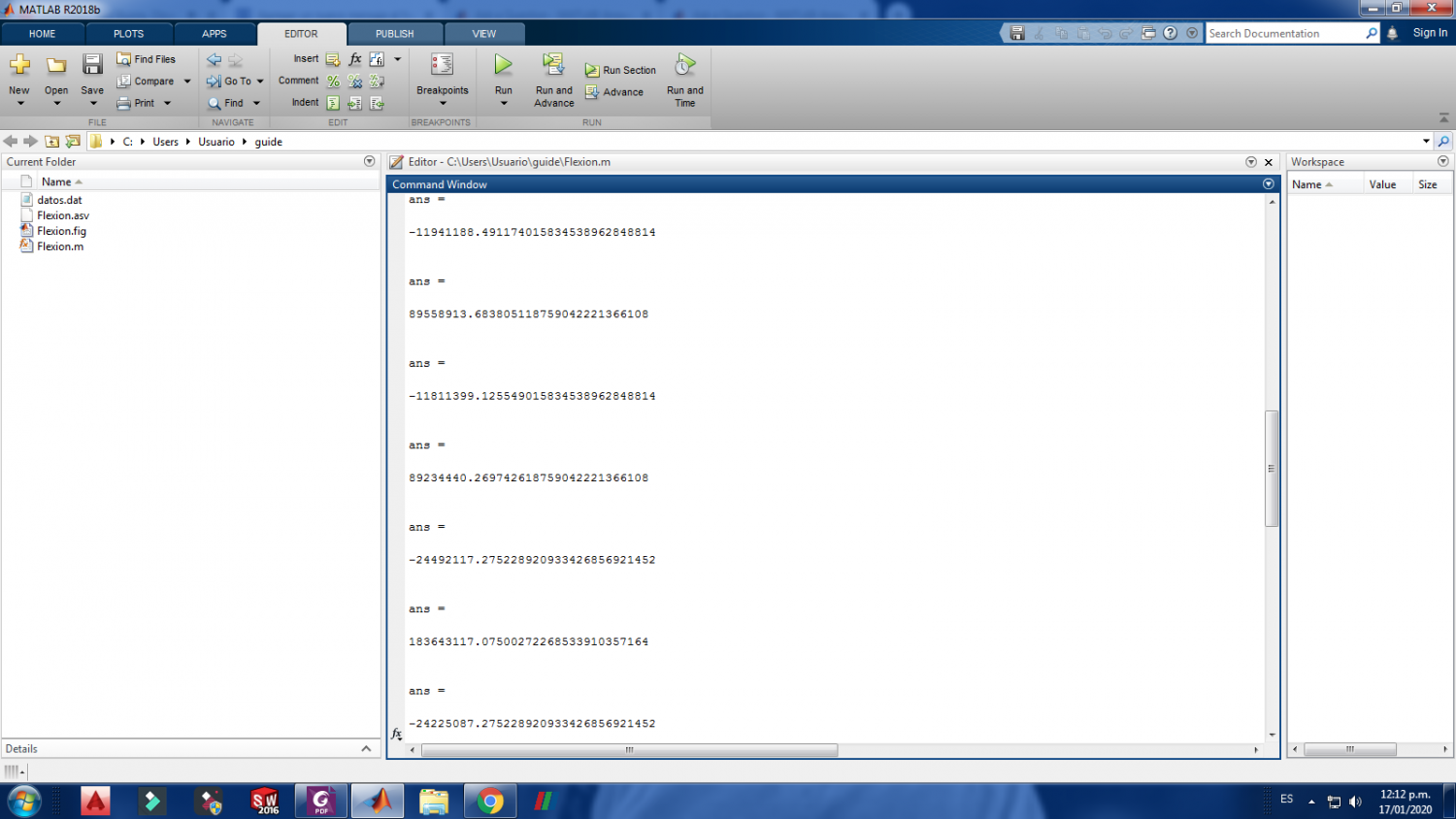Open Current Folder panel actions menu
This screenshot has height=819, width=1456.
369,162
